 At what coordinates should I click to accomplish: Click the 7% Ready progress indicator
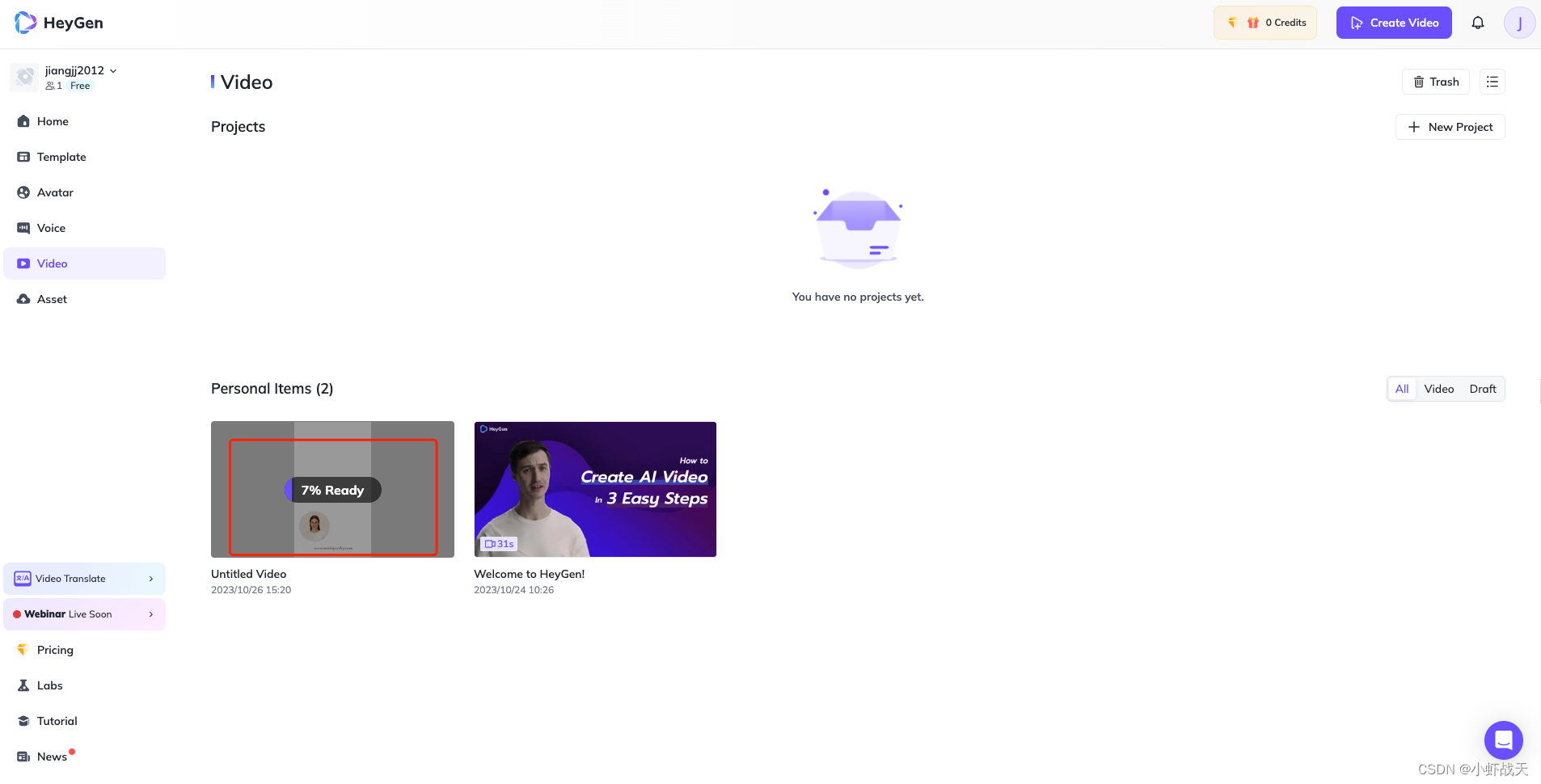pyautogui.click(x=332, y=490)
